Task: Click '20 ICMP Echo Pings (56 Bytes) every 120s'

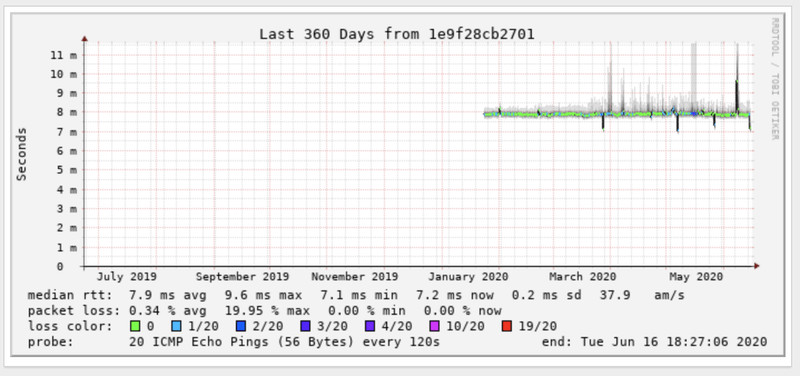Action: [284, 342]
